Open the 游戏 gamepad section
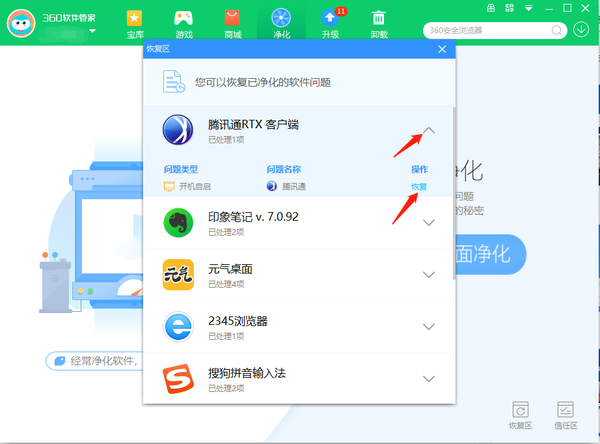The width and height of the screenshot is (600, 444). click(184, 22)
